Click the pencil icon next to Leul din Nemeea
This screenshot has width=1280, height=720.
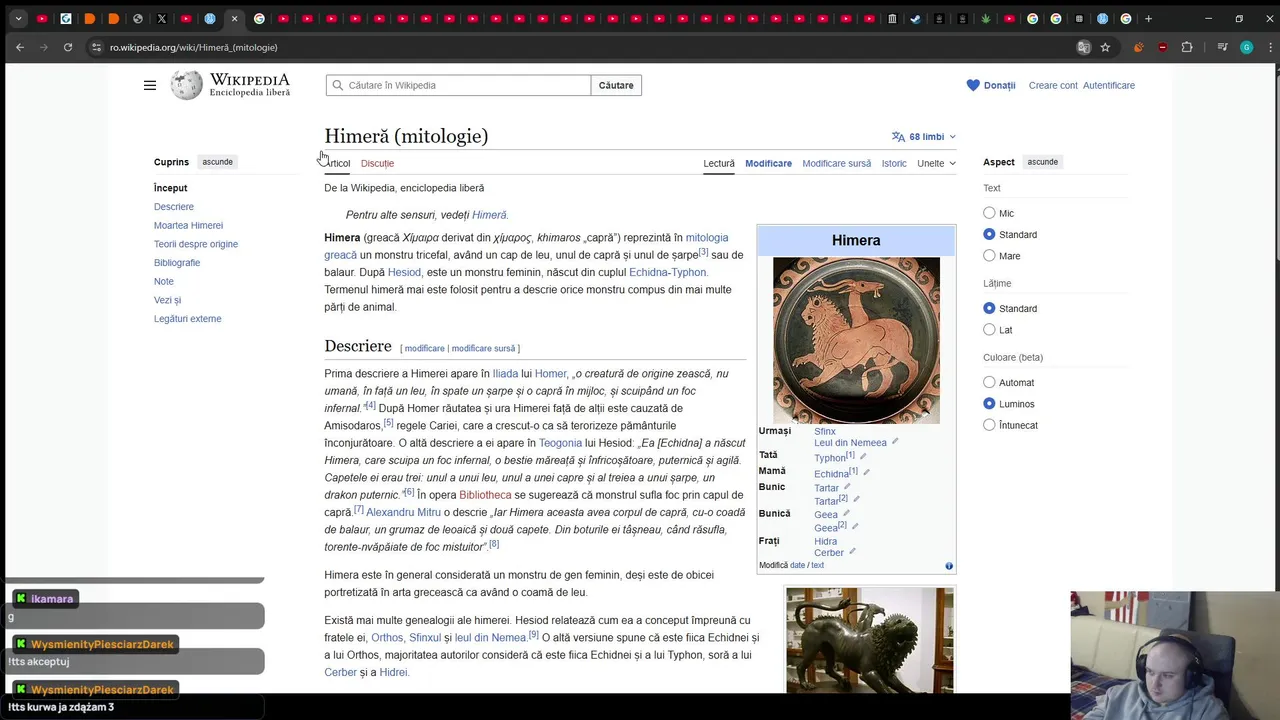[895, 441]
